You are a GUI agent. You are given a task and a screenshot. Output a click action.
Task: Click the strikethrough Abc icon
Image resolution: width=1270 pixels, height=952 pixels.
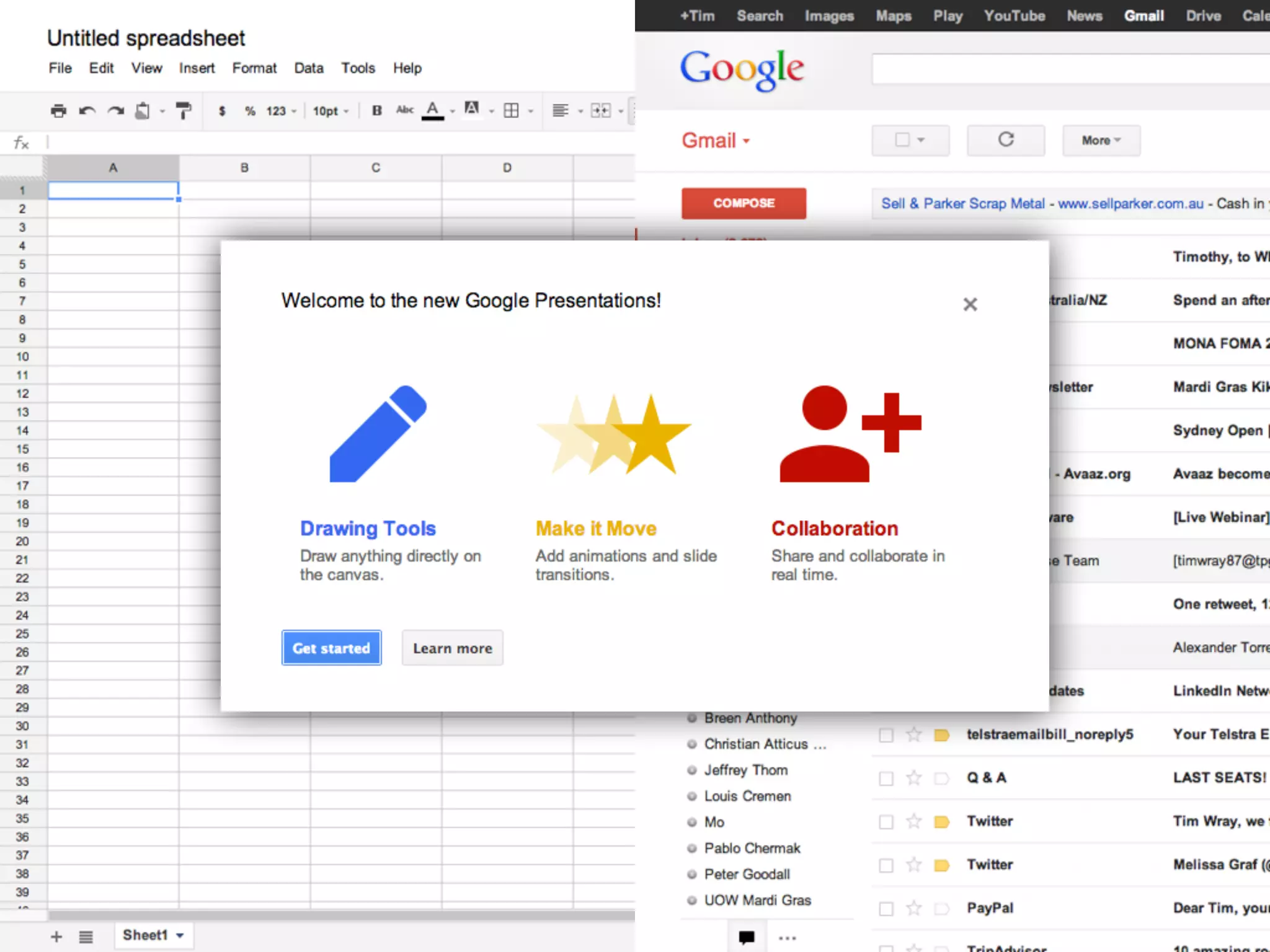(x=404, y=110)
